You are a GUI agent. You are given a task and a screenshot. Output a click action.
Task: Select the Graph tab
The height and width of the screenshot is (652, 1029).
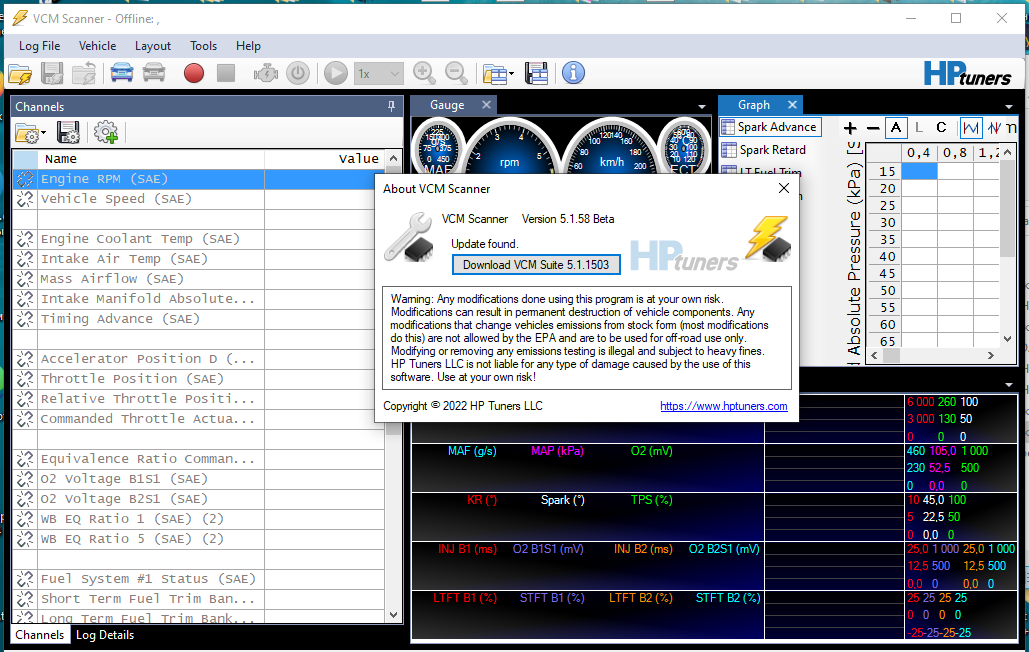[753, 105]
